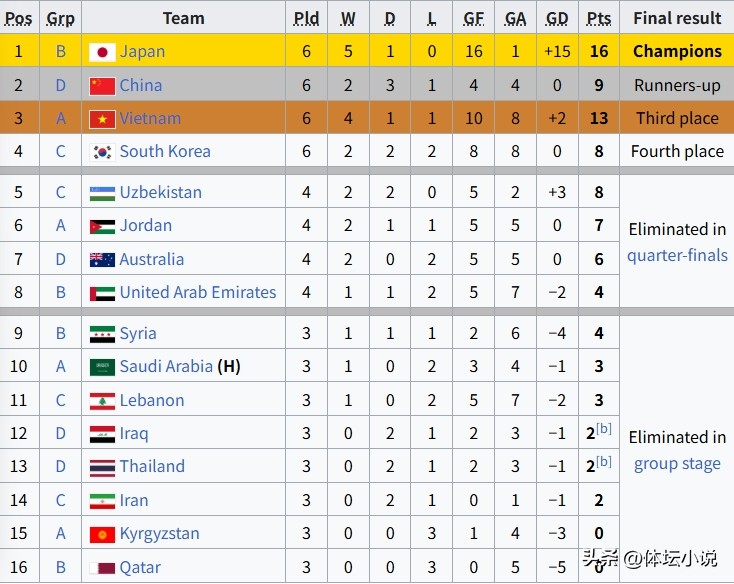The width and height of the screenshot is (734, 584).
Task: Click the China flag icon
Action: [x=102, y=86]
